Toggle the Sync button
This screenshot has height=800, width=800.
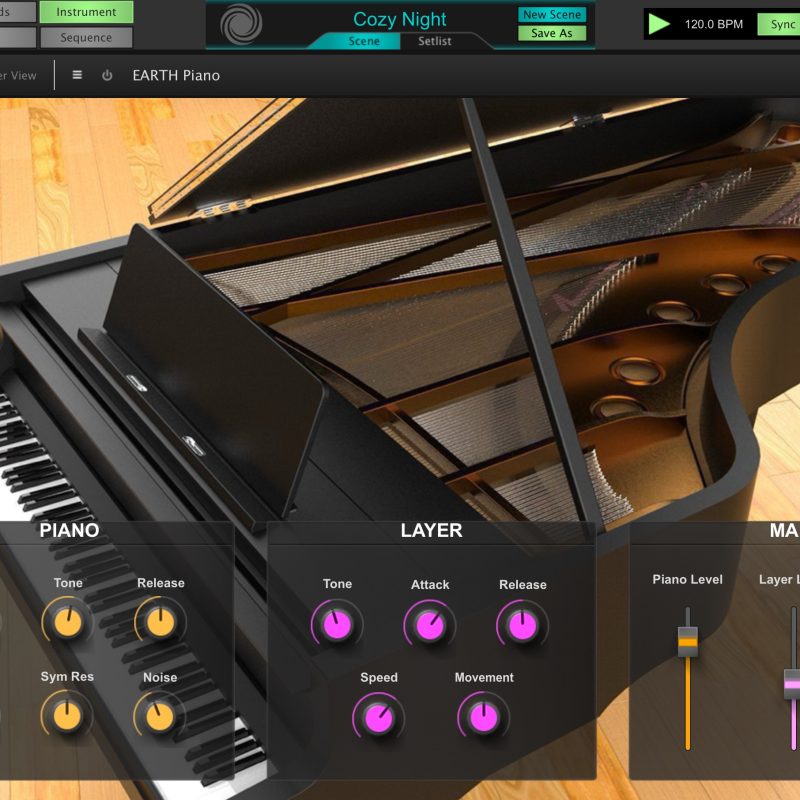(777, 24)
